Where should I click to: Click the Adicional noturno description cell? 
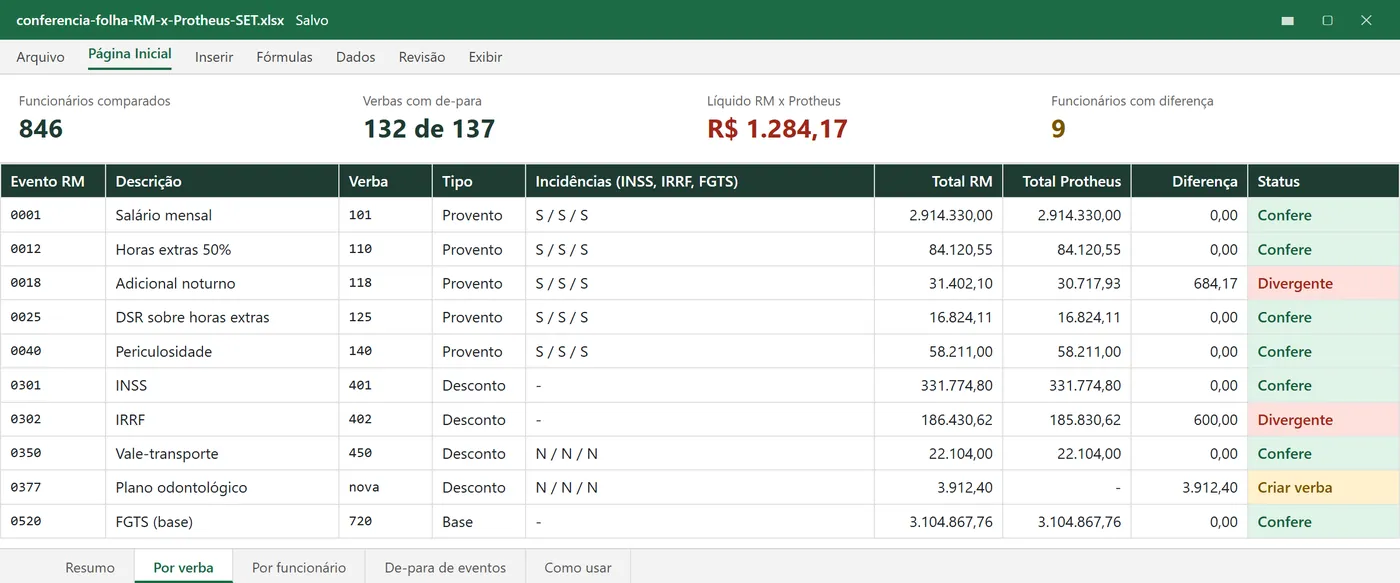coord(222,283)
